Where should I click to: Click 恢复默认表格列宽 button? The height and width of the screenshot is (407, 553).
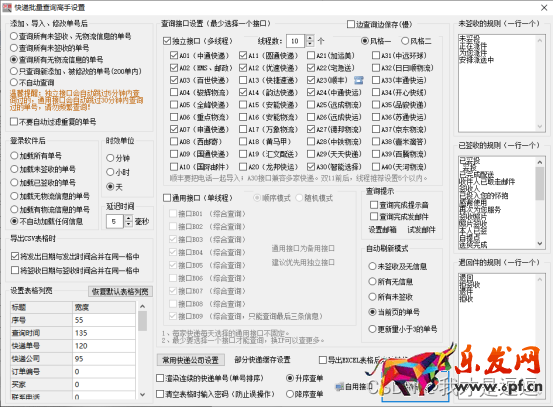coord(120,291)
